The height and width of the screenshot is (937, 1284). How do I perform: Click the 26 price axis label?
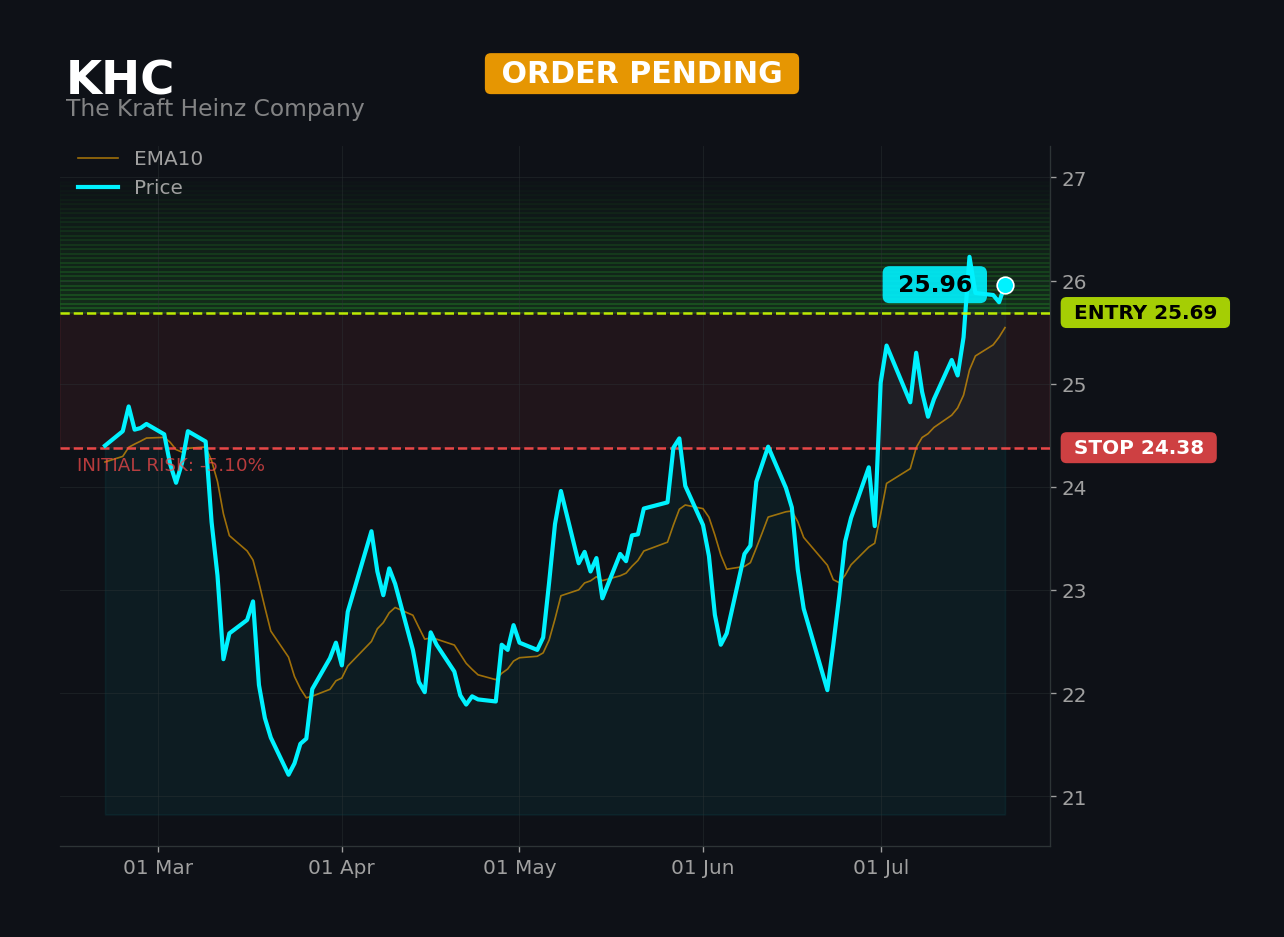coord(1074,282)
